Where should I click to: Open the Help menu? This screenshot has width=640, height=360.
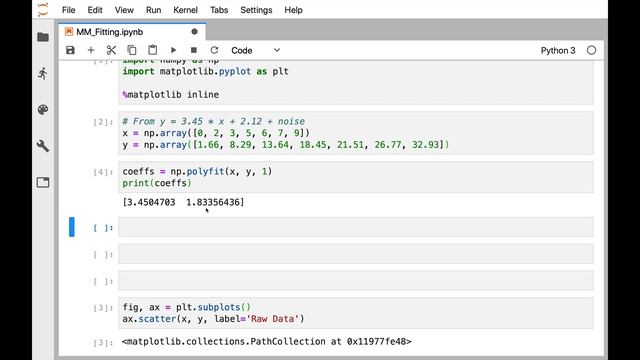point(293,10)
